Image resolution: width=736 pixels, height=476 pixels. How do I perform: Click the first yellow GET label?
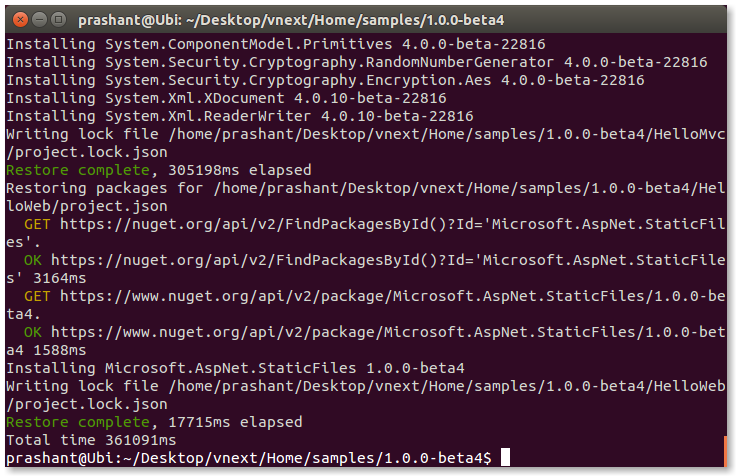[37, 224]
